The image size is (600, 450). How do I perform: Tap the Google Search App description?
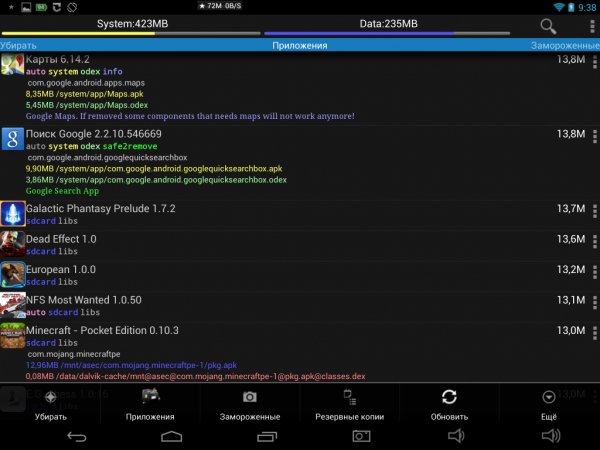tap(62, 191)
